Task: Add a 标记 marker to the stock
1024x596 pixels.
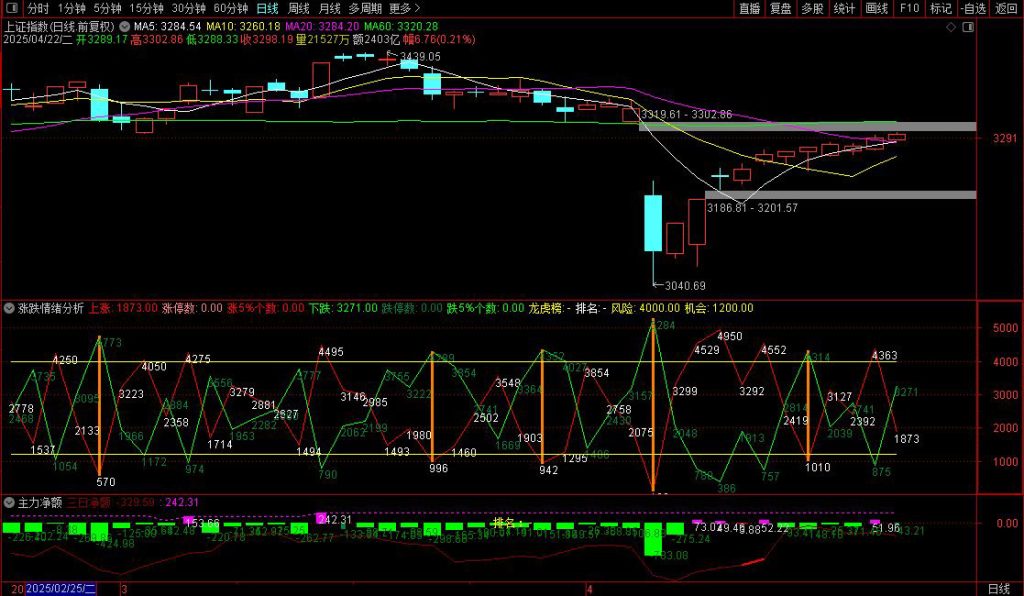Action: [x=940, y=8]
